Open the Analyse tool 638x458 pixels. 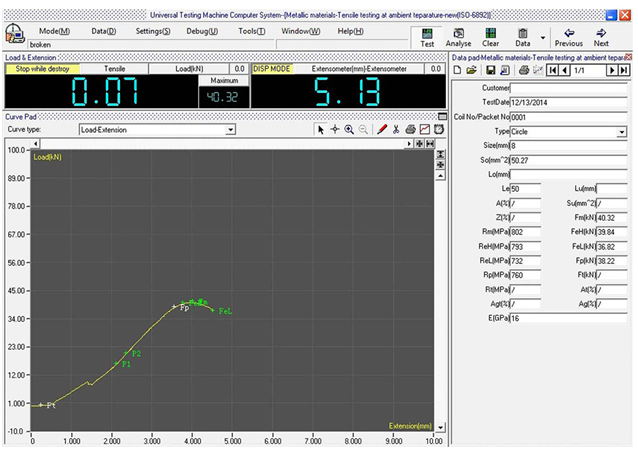click(x=459, y=36)
